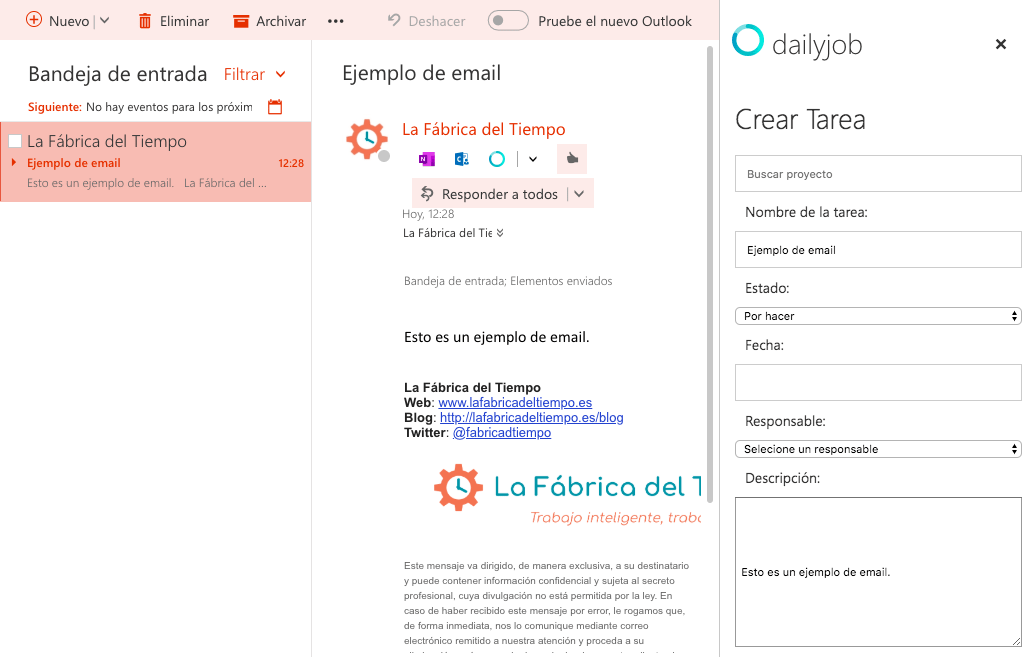Click the Deshacer undo button
The width and height of the screenshot is (1030, 657).
426,21
